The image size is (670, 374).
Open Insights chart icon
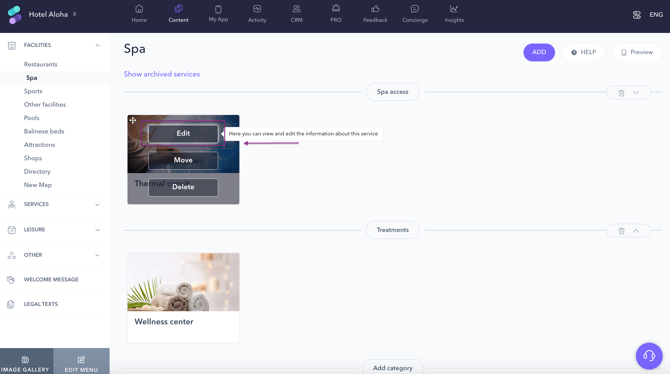[x=454, y=9]
